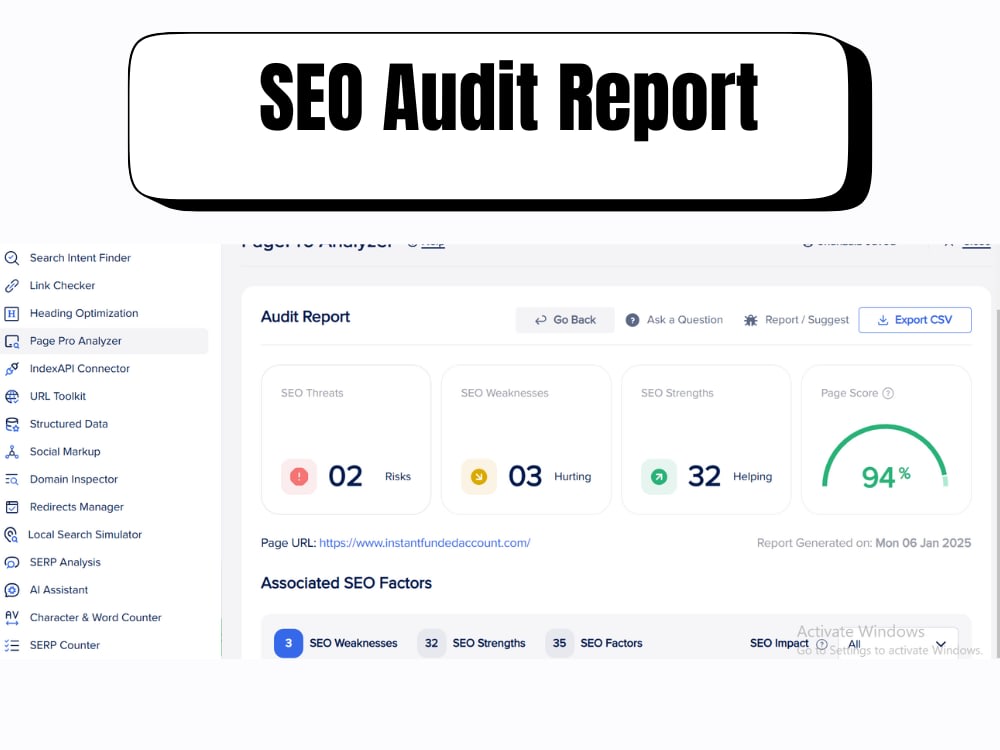
Task: Click the Report Generated date text
Action: point(864,543)
